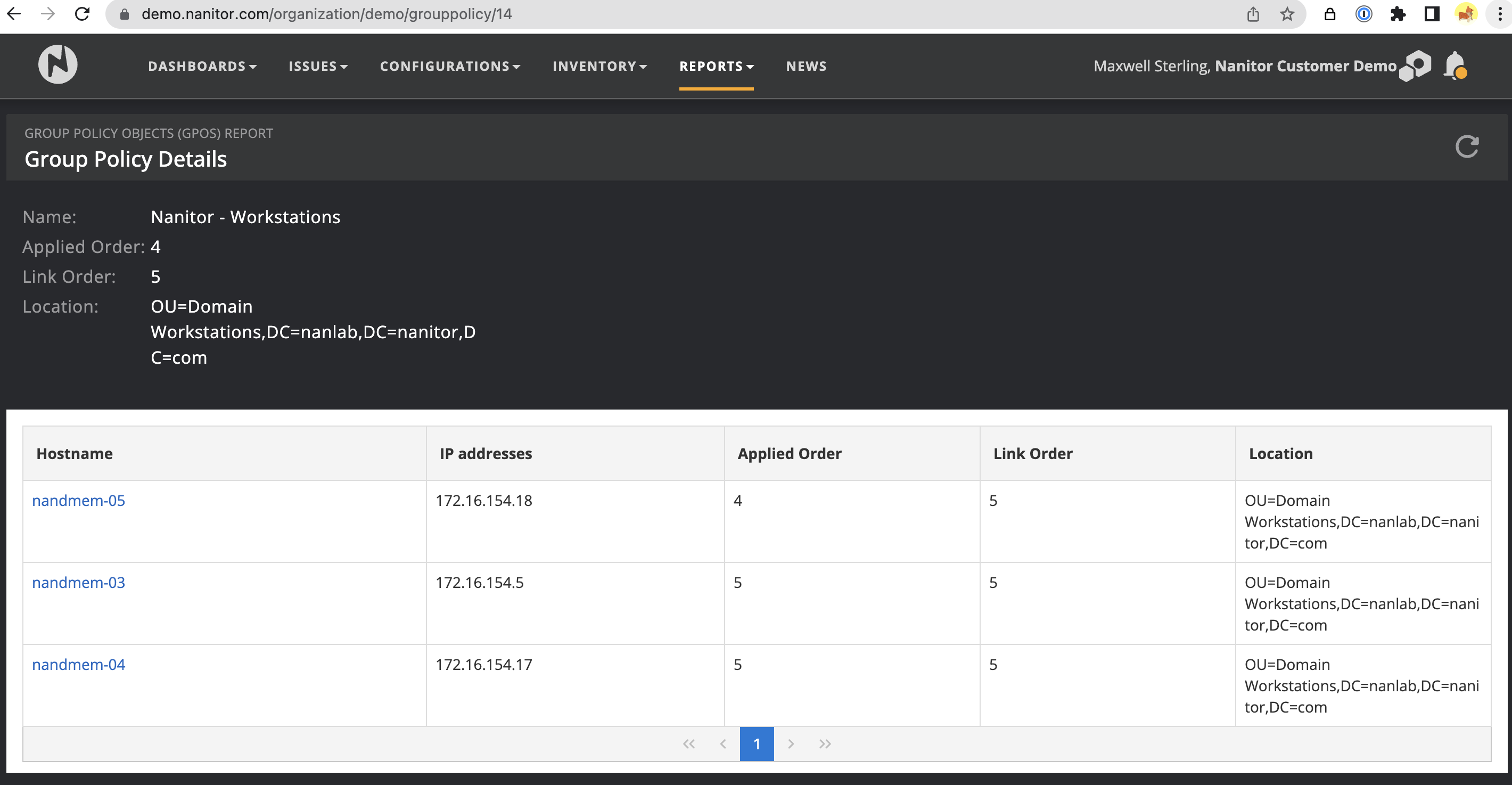Click the notification bell icon

coord(1455,65)
